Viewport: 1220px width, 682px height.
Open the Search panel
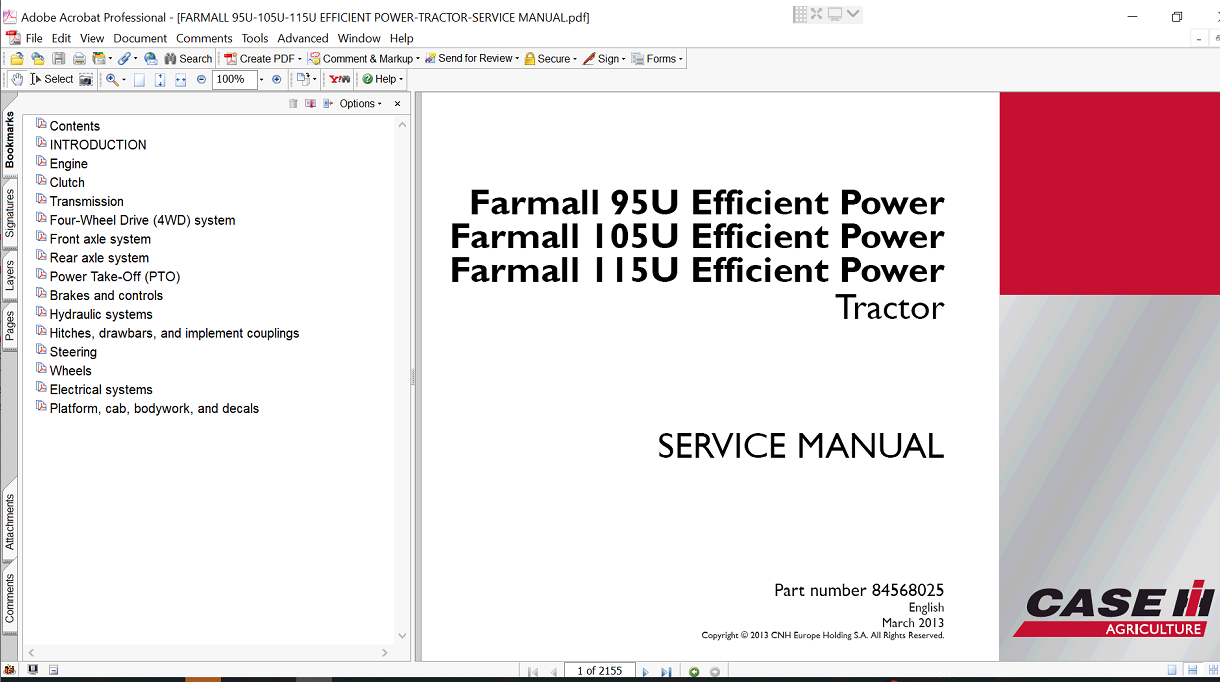pyautogui.click(x=188, y=58)
